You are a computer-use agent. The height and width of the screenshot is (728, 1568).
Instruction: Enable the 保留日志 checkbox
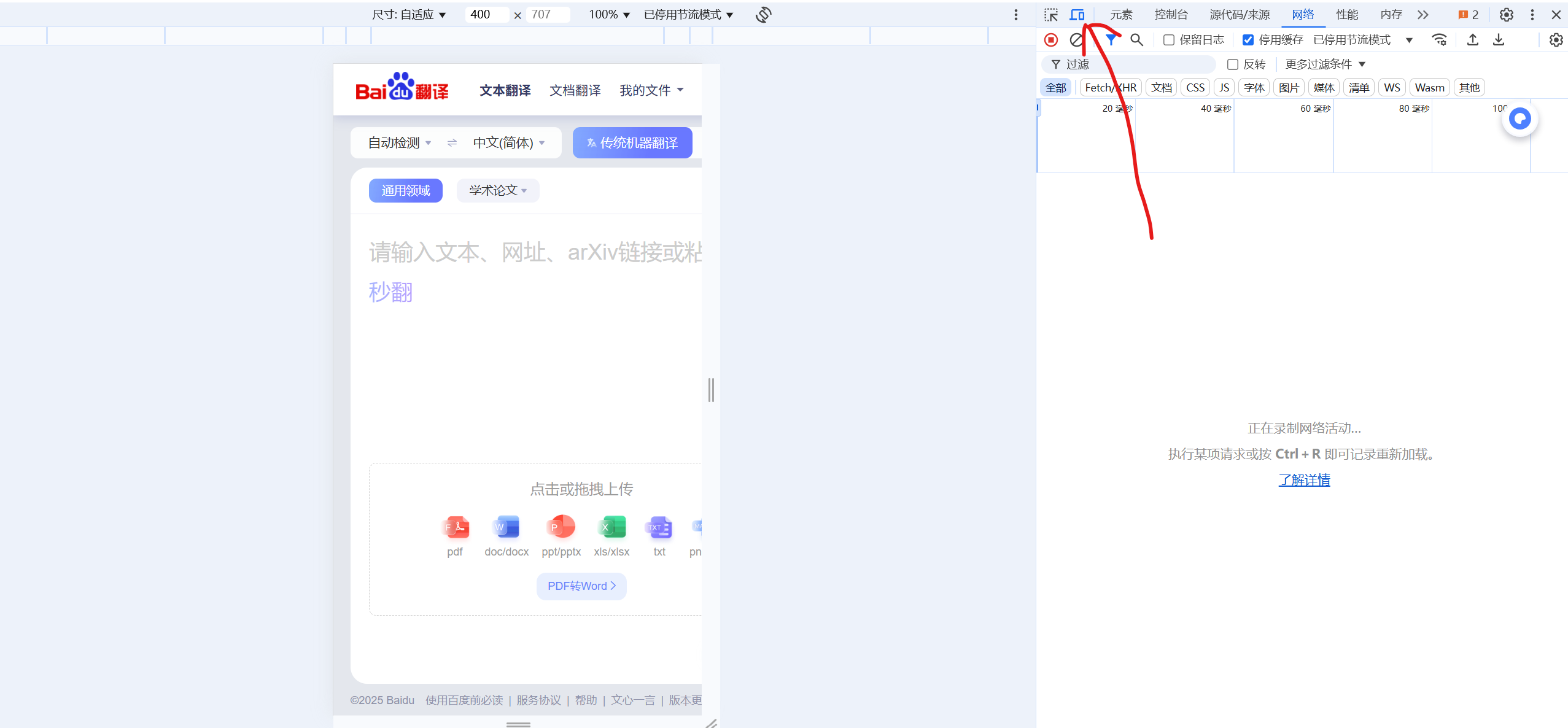1169,40
